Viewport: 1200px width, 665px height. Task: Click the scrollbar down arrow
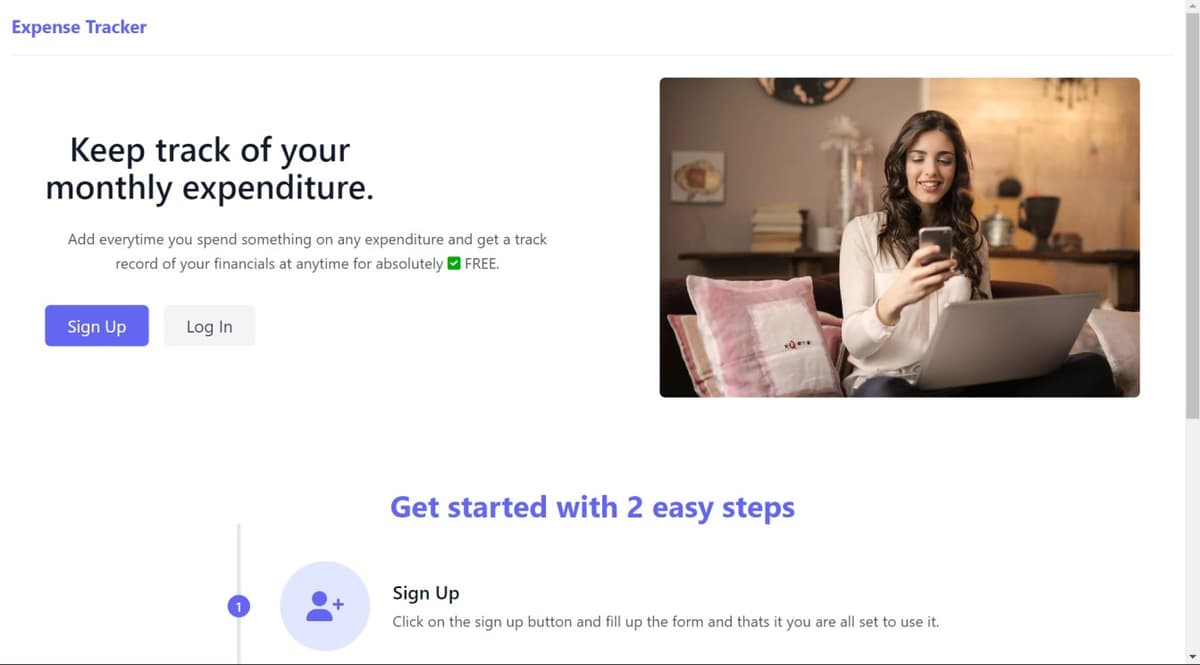click(x=1192, y=657)
